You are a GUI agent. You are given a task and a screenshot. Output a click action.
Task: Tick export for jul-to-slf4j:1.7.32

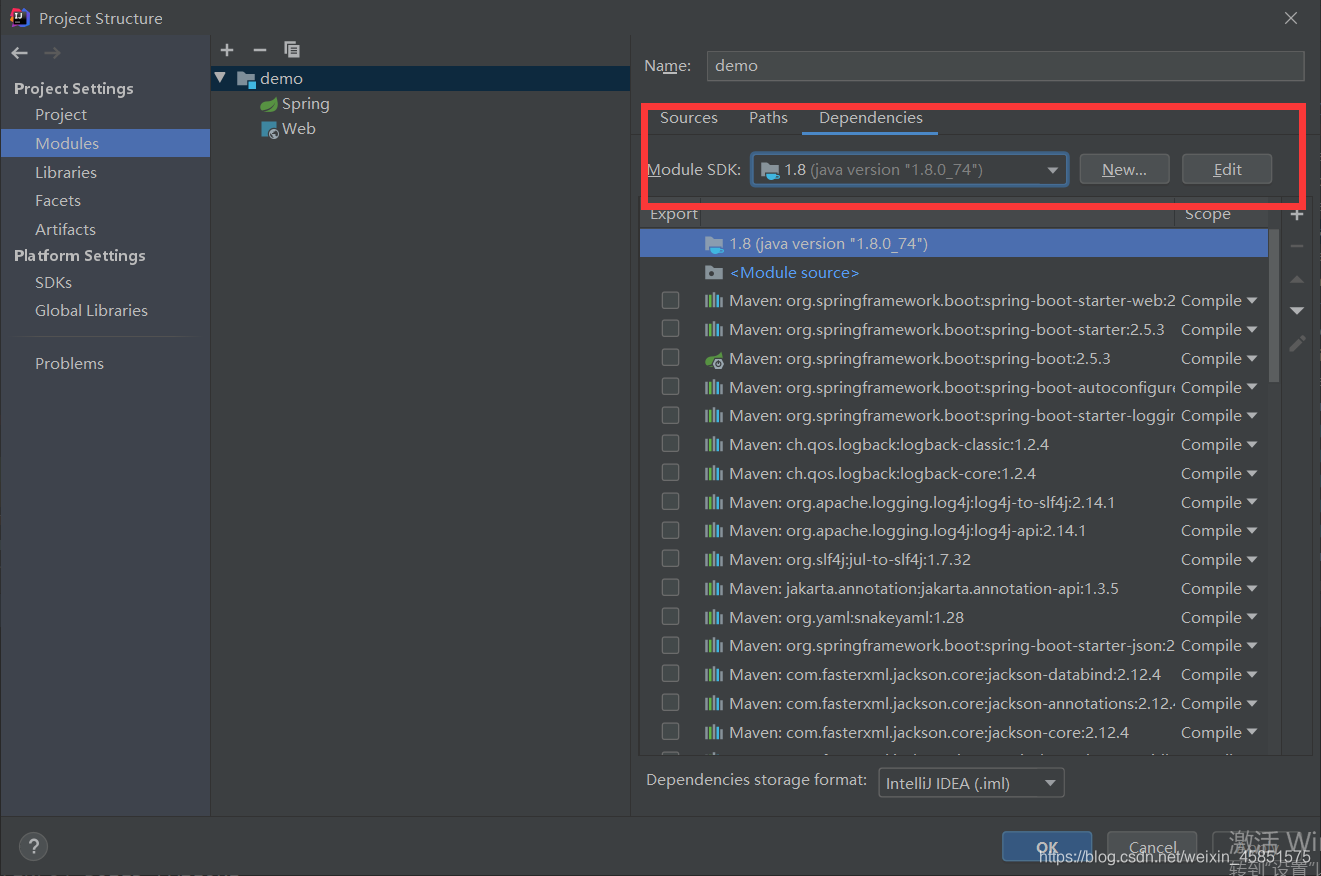(670, 559)
